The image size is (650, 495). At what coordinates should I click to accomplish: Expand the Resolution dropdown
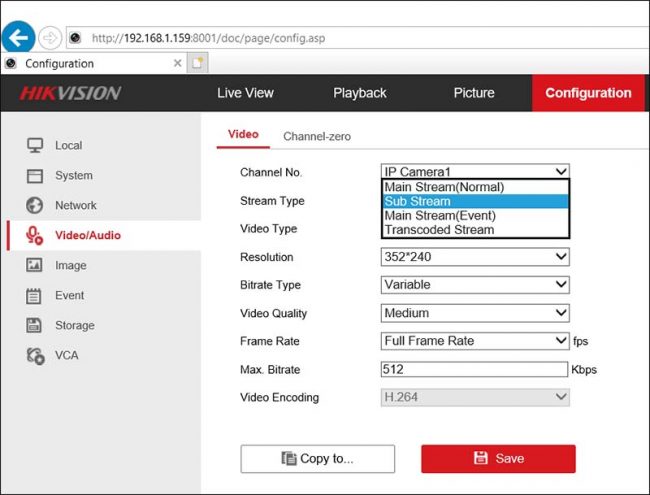coord(475,257)
